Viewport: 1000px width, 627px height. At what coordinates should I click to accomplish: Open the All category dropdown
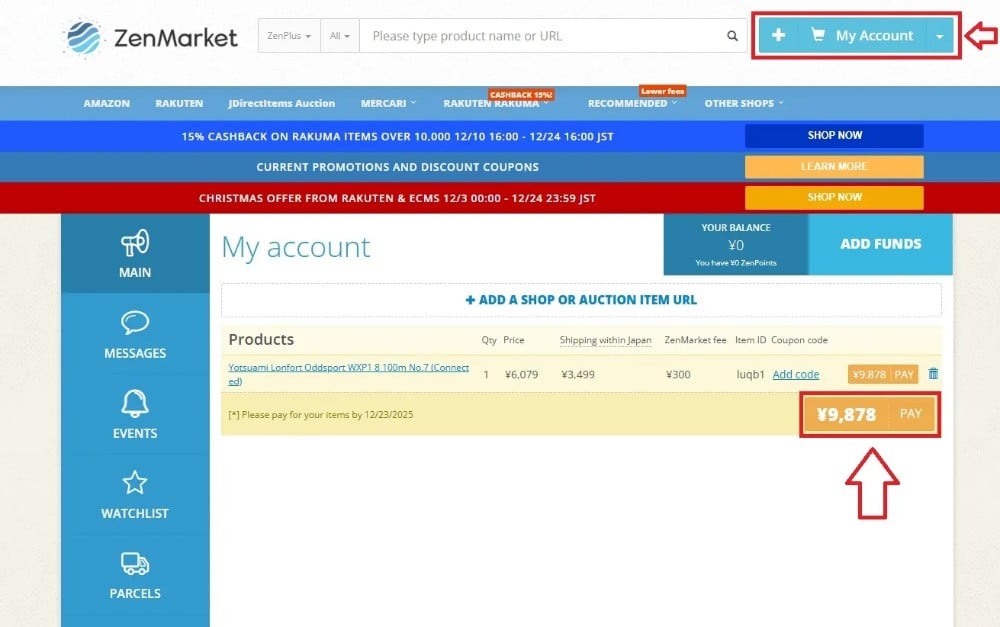pyautogui.click(x=340, y=36)
